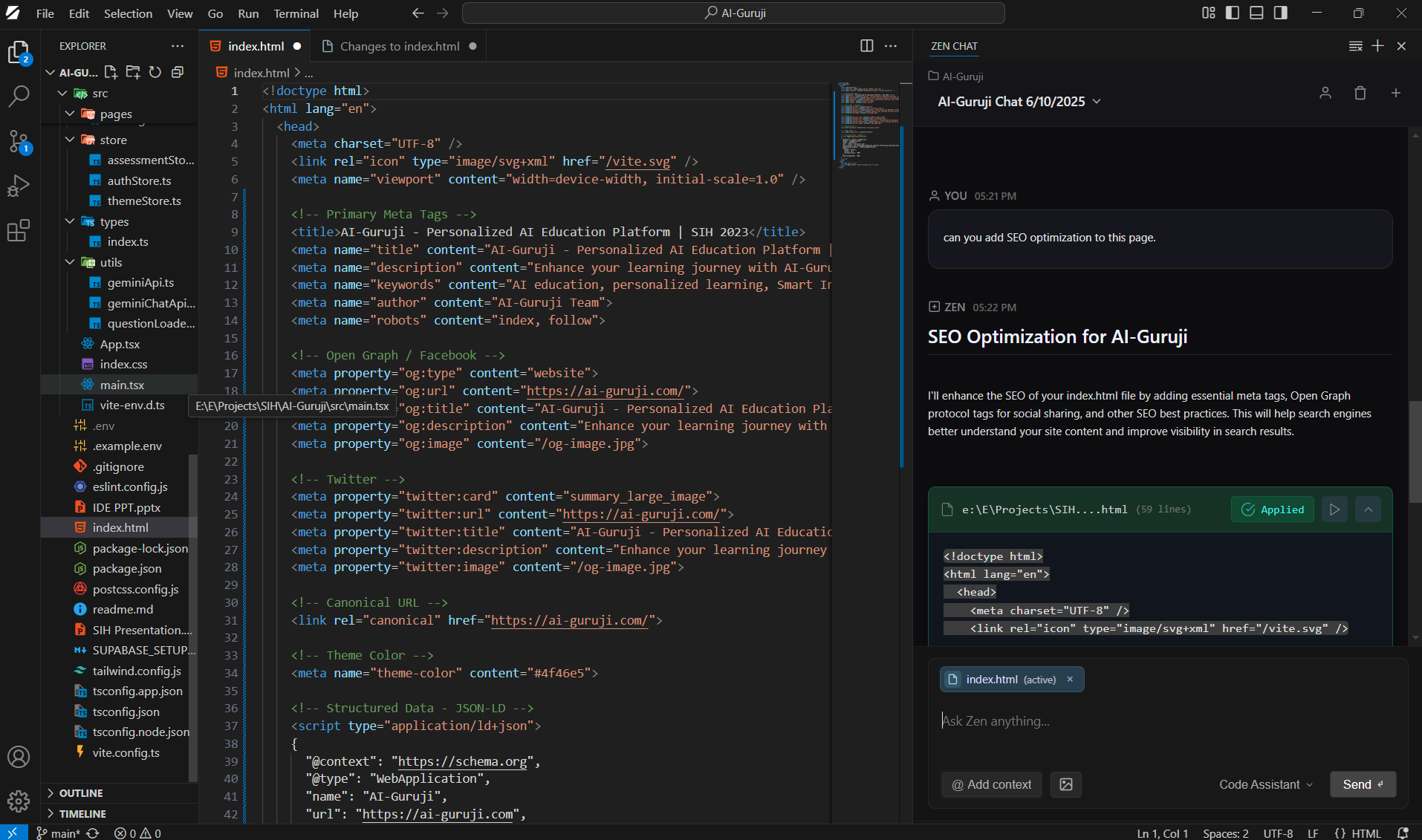Open Run and Debug view icon
The height and width of the screenshot is (840, 1422).
coord(19,186)
